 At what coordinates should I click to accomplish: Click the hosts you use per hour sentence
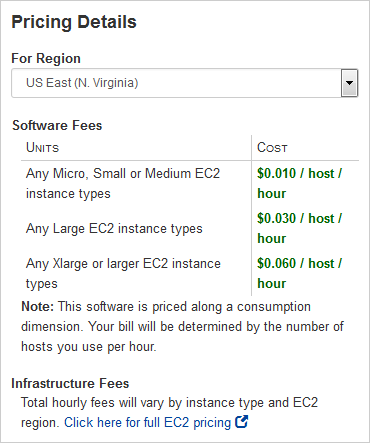(x=89, y=347)
